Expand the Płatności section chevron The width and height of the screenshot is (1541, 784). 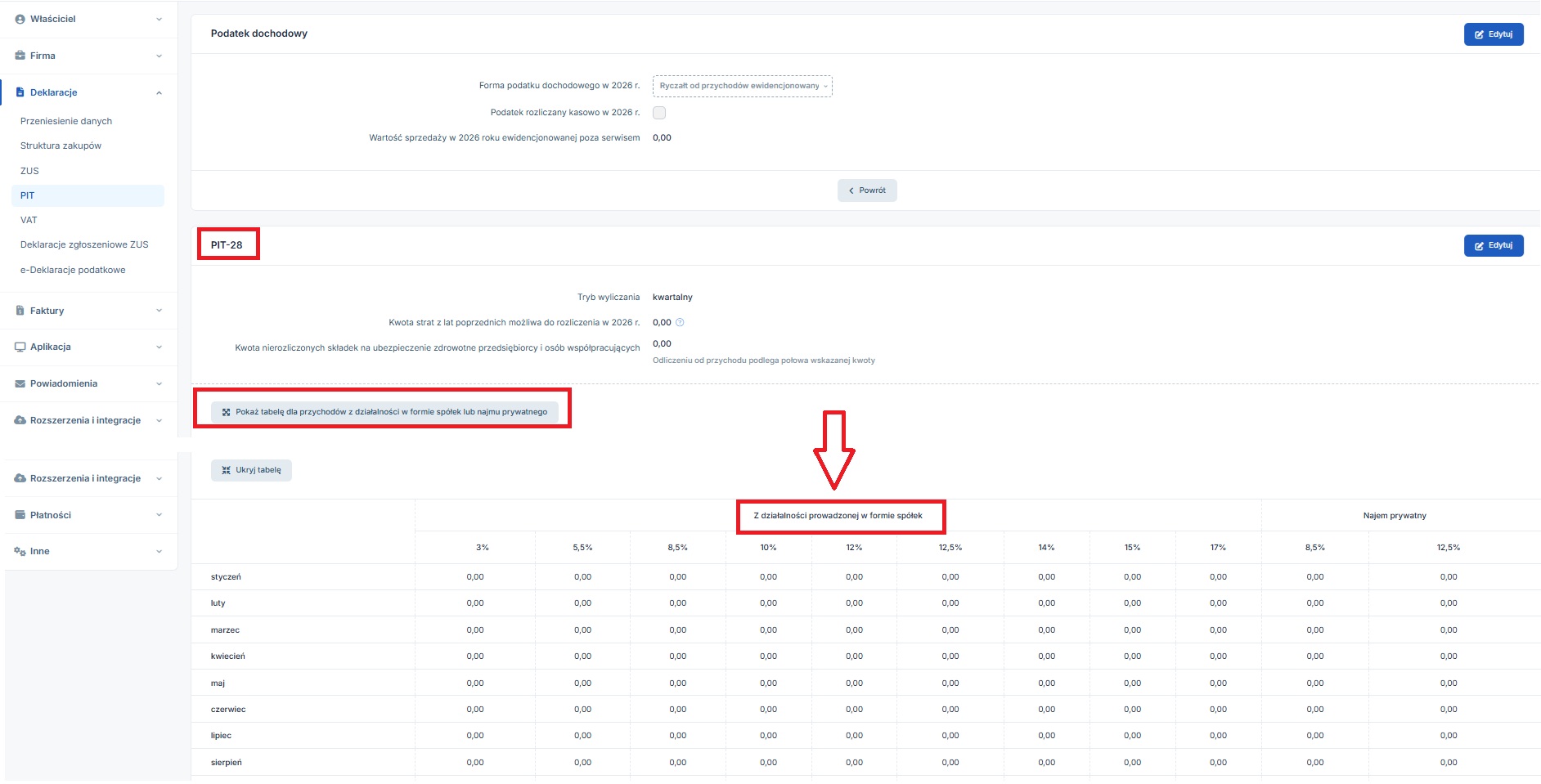(159, 515)
